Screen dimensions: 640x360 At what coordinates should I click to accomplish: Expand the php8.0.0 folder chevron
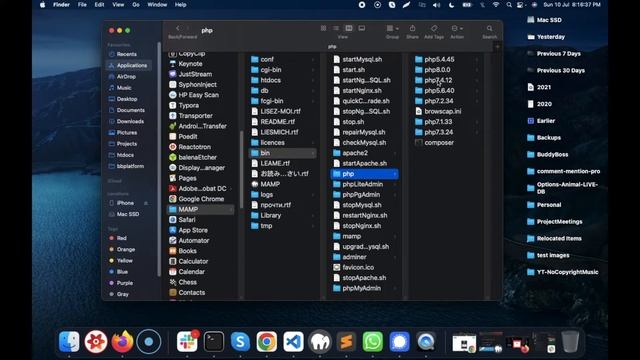(477, 70)
